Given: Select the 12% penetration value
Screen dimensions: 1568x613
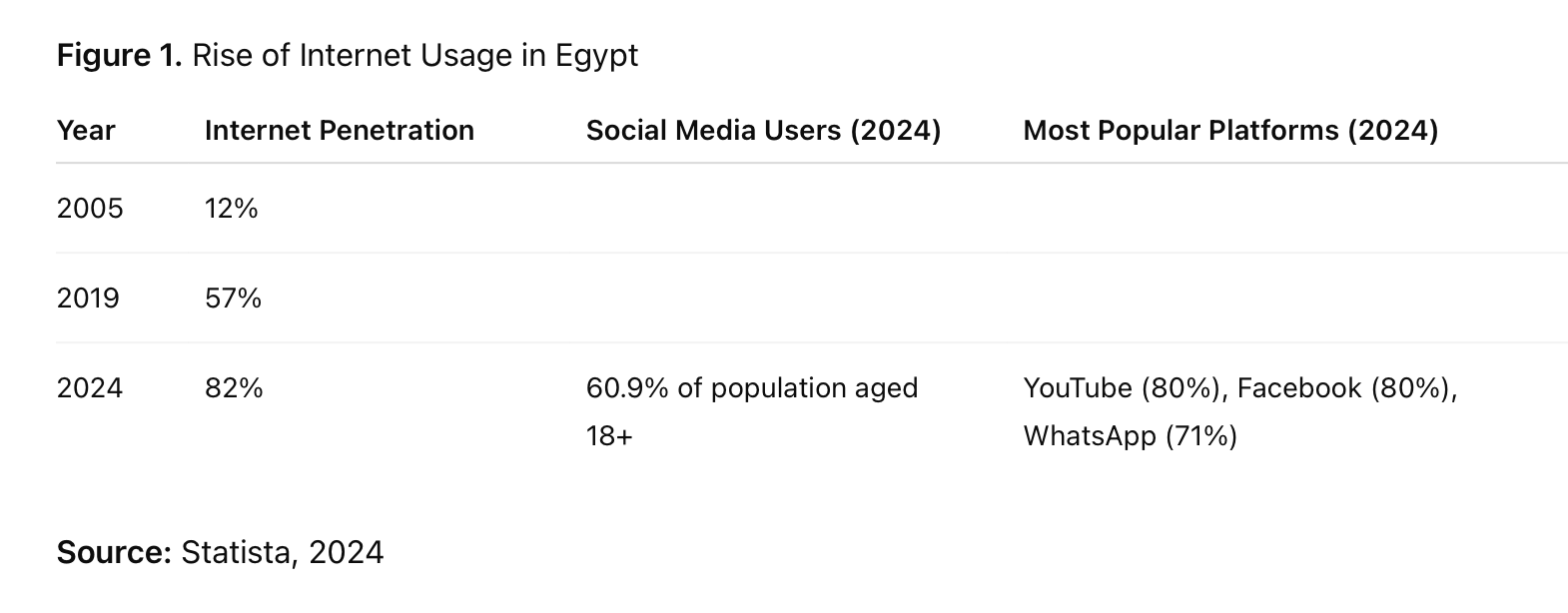Looking at the screenshot, I should click(x=232, y=208).
